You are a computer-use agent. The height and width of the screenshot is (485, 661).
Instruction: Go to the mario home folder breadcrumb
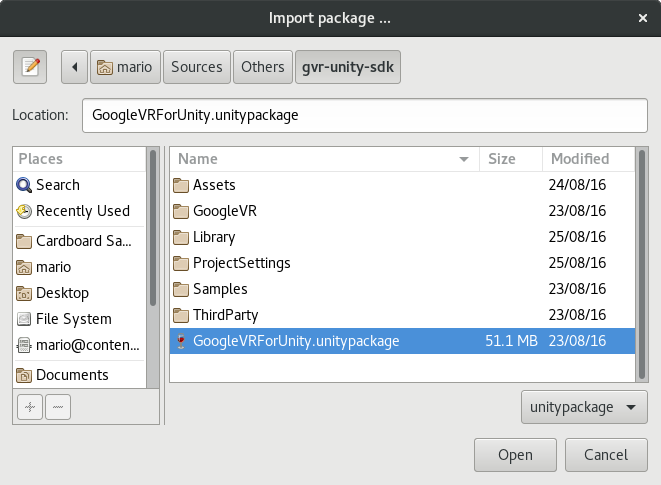pos(125,67)
